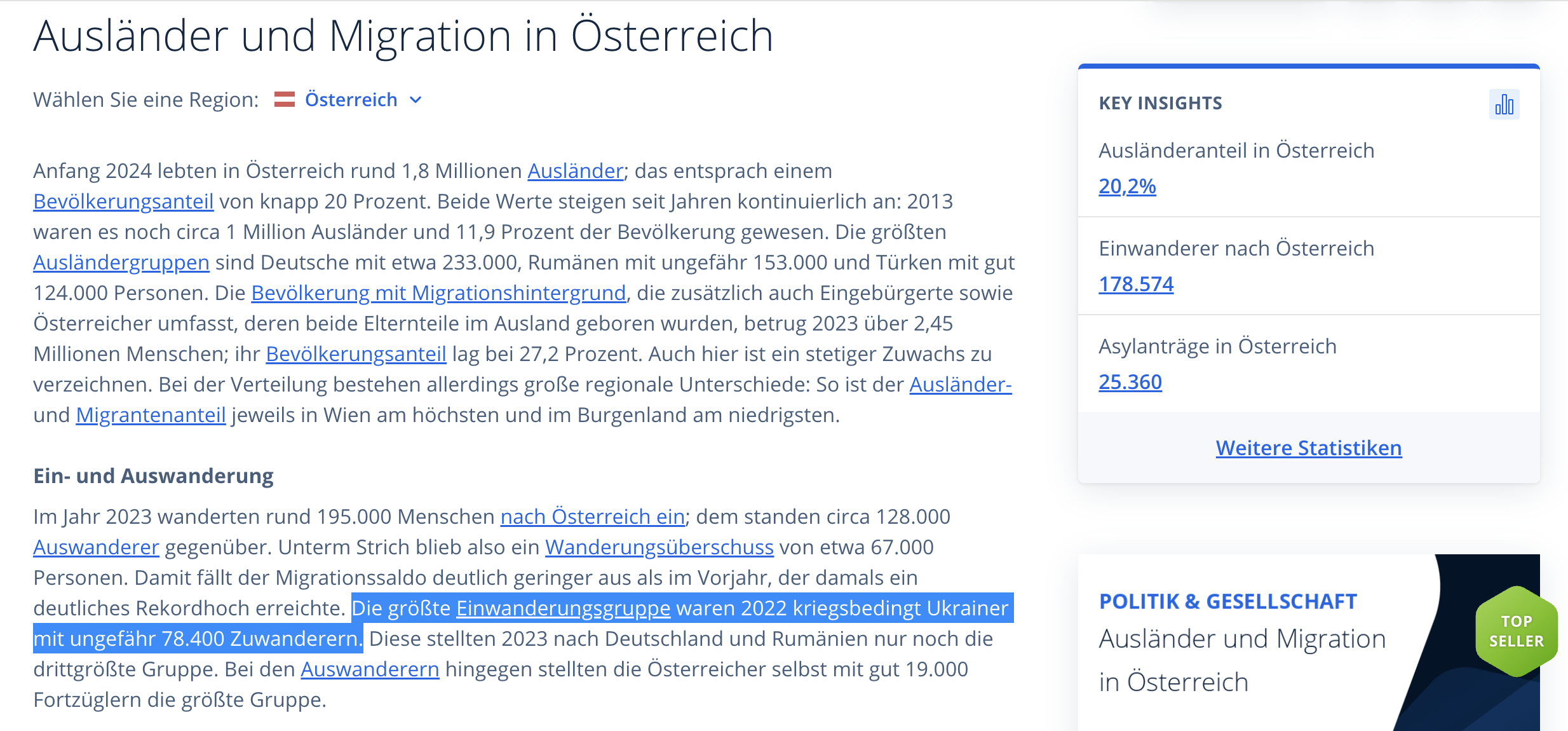Open the Österreich region dropdown
This screenshot has width=1568, height=731.
[x=351, y=100]
